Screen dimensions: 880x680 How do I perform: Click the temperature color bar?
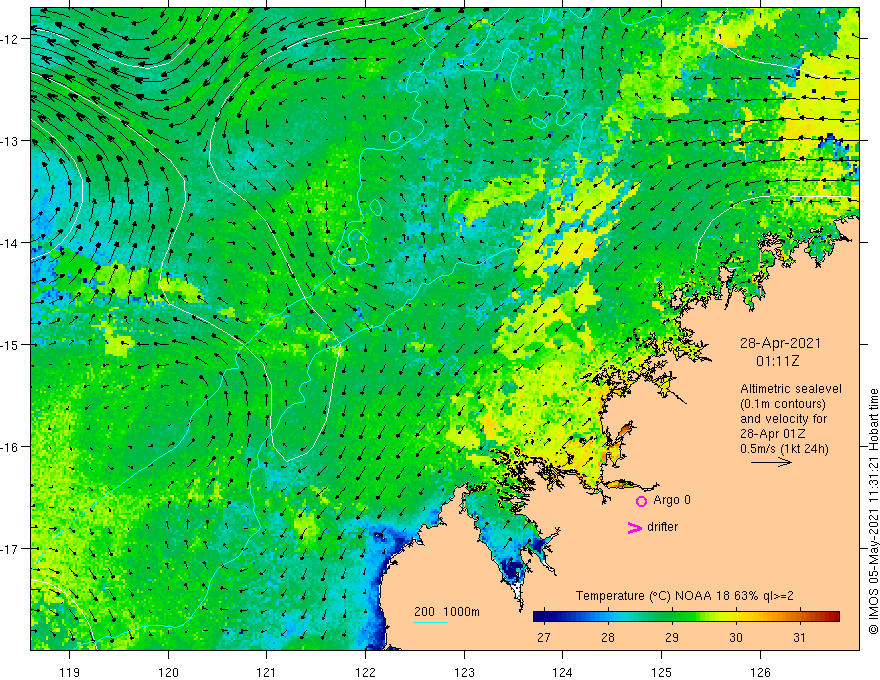coord(686,616)
